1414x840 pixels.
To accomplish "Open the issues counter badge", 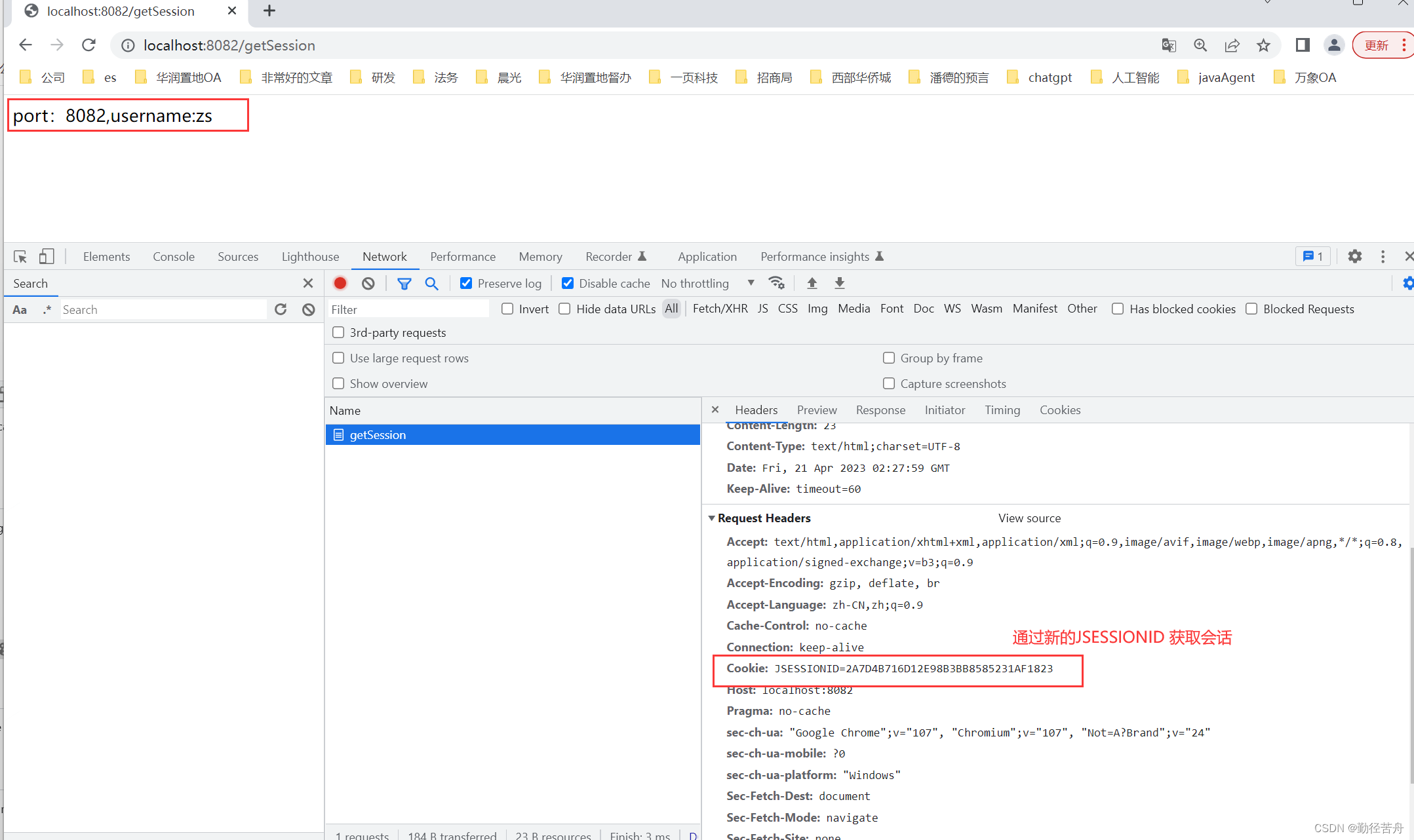I will coord(1313,257).
